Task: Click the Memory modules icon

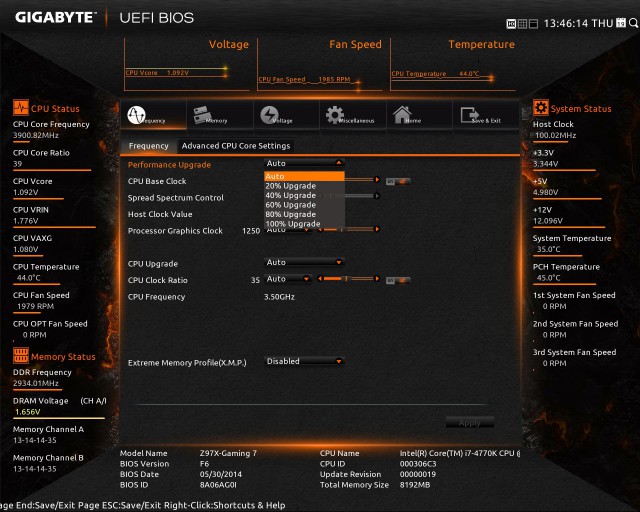Action: point(202,114)
